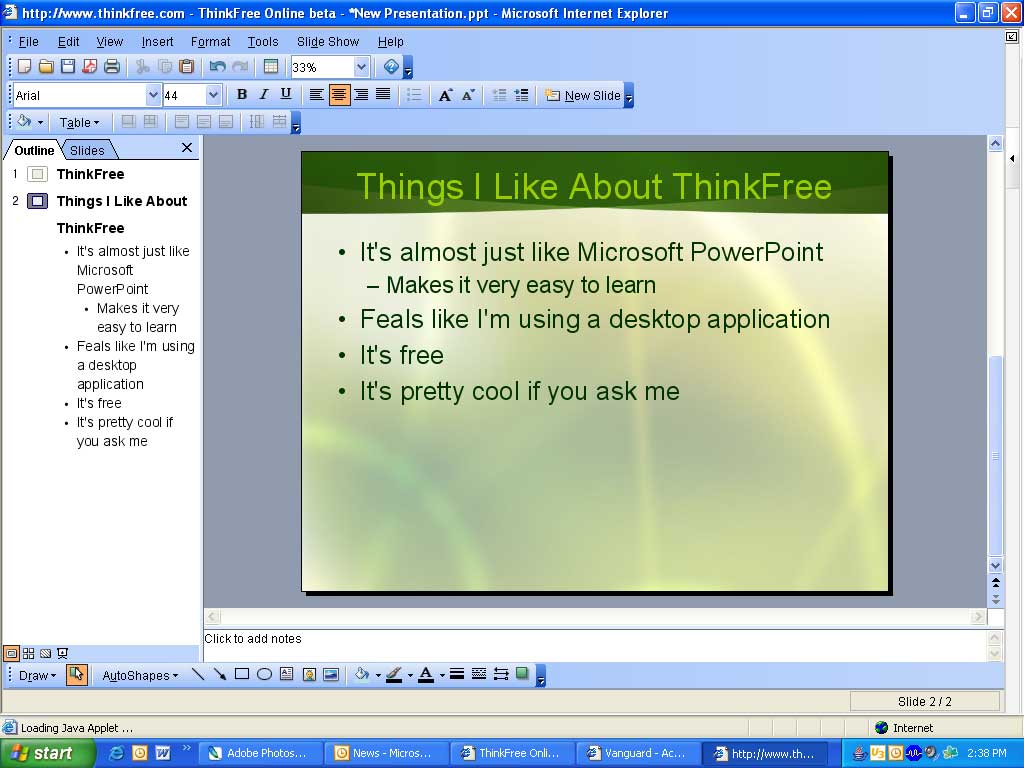This screenshot has width=1024, height=768.
Task: Increase the font size with toolbar icon
Action: tap(446, 95)
